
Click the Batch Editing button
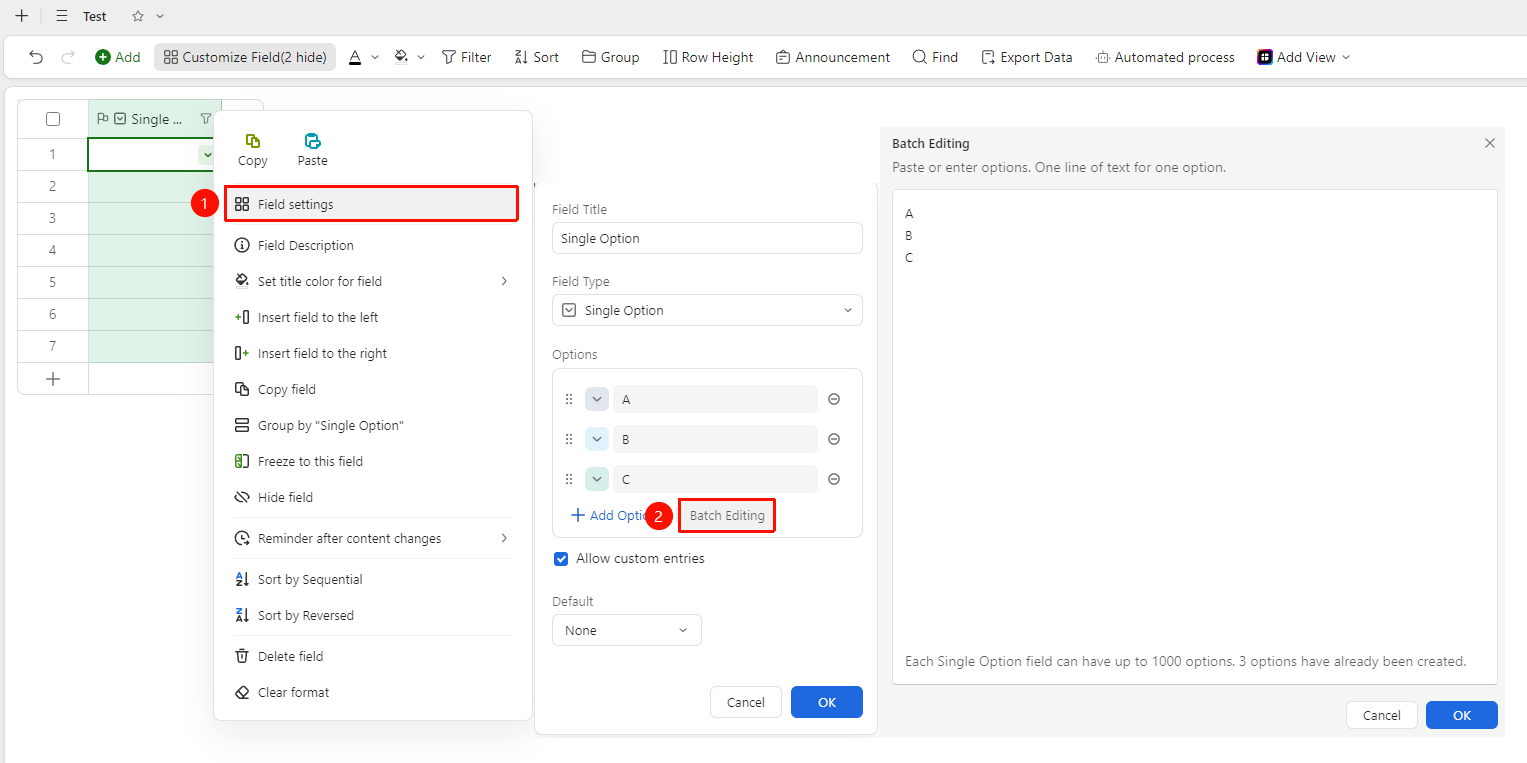[x=727, y=515]
